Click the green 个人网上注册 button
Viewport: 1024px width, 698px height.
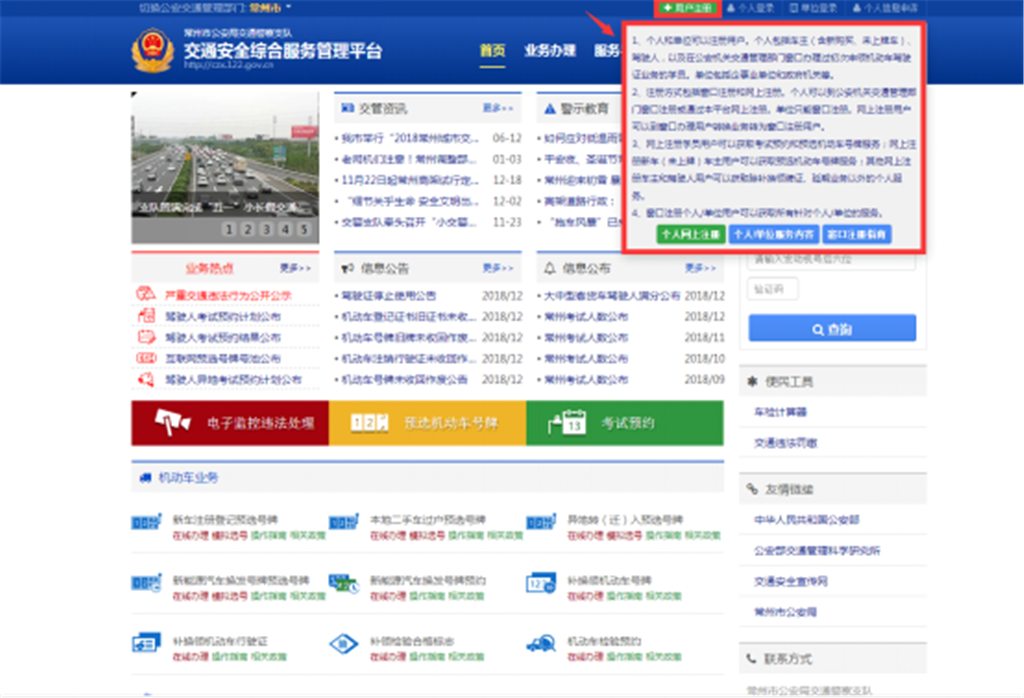coord(690,234)
